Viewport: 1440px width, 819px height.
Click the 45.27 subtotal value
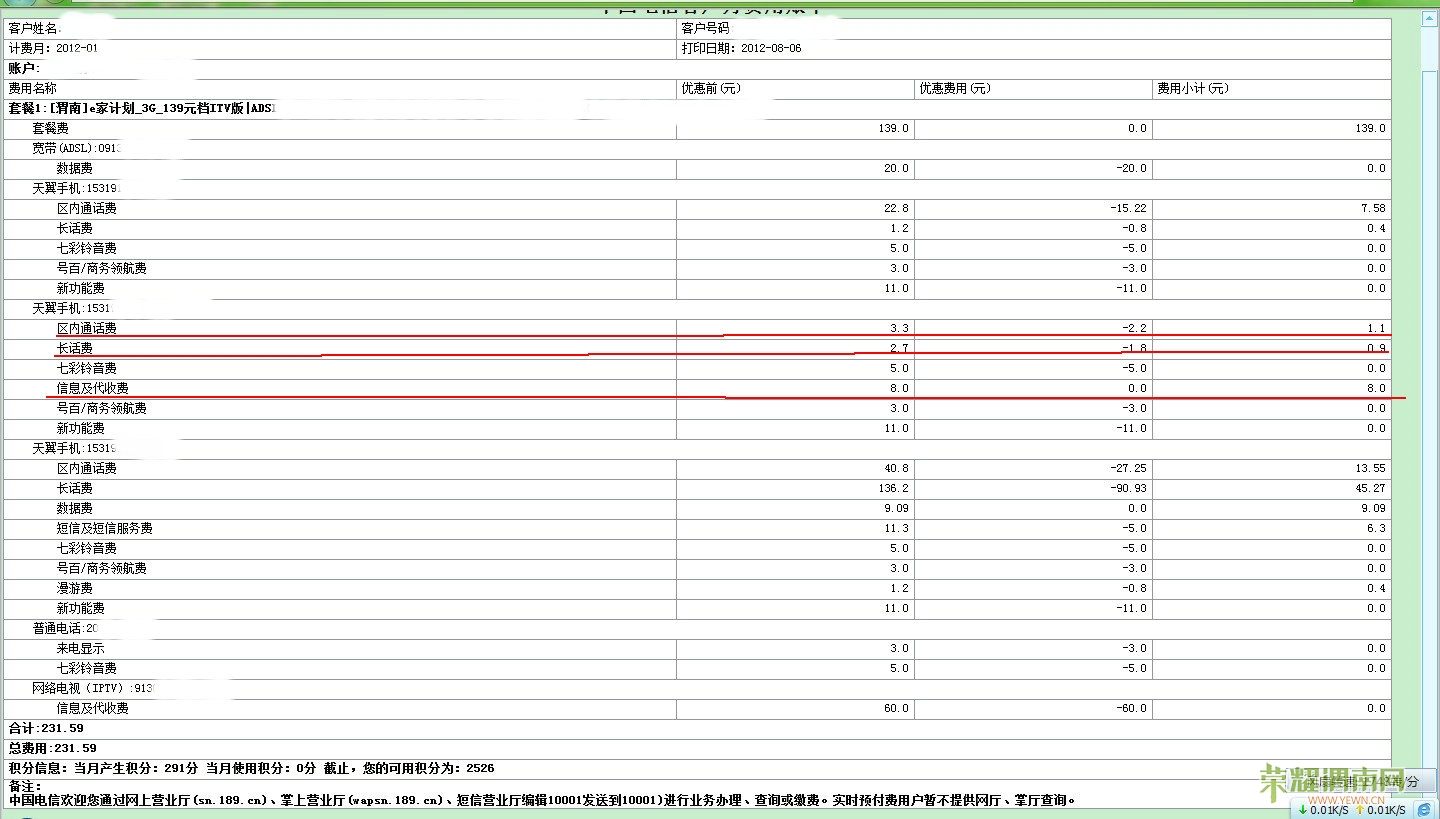(1370, 488)
